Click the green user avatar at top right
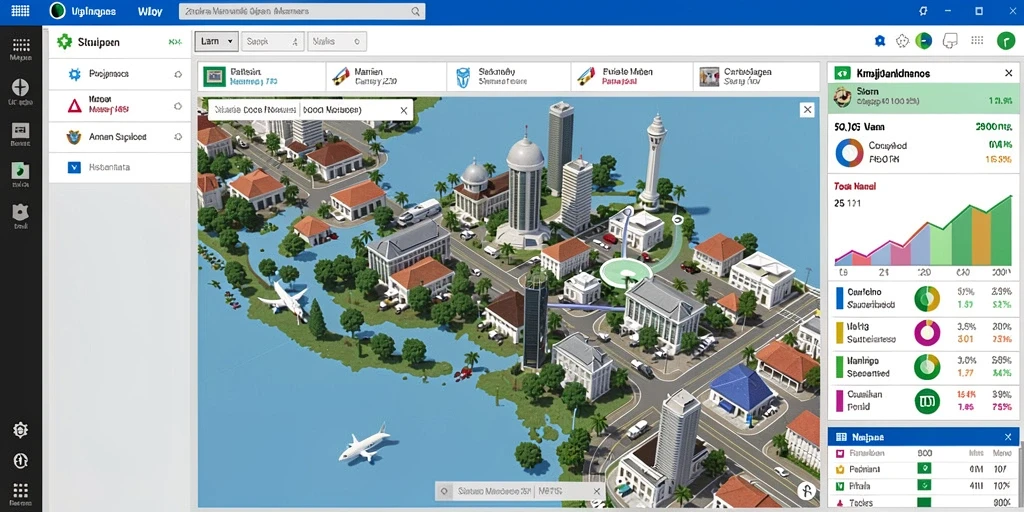Viewport: 1024px width, 512px height. (1006, 41)
